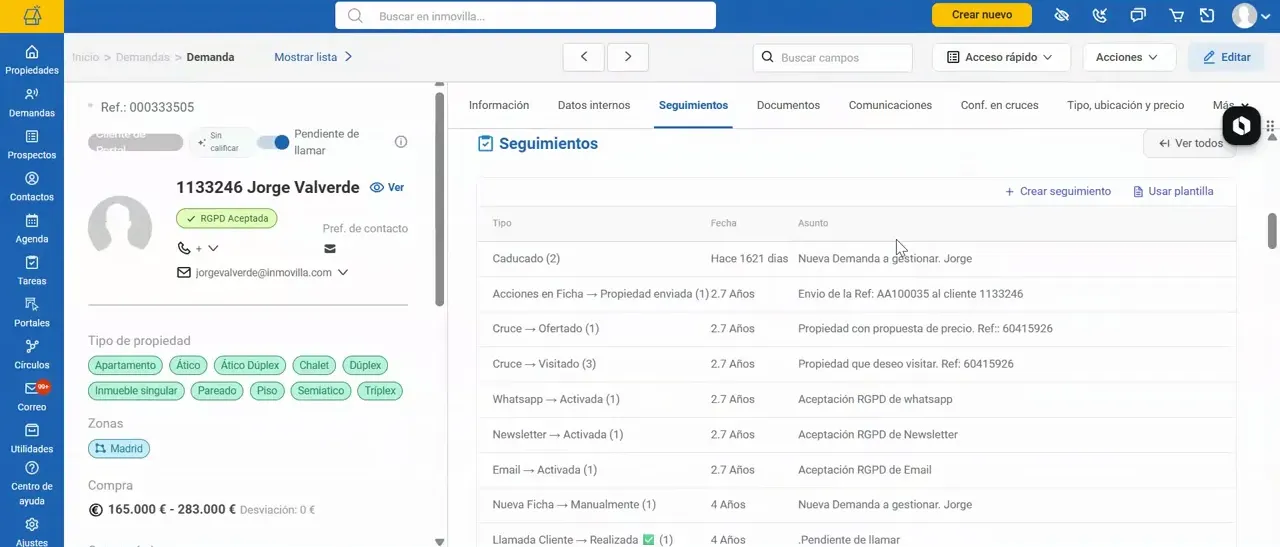This screenshot has width=1280, height=547.
Task: Click Inicio in the breadcrumb
Action: point(86,57)
